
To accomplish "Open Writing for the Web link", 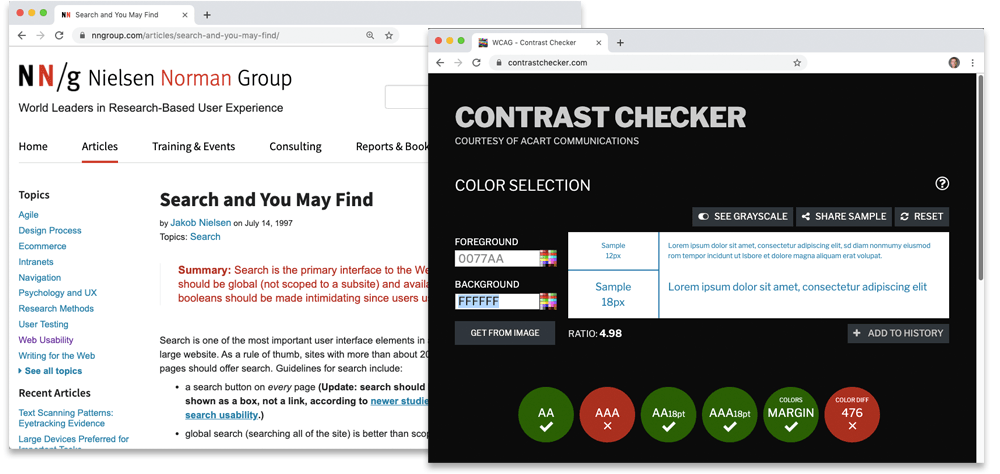I will [57, 355].
